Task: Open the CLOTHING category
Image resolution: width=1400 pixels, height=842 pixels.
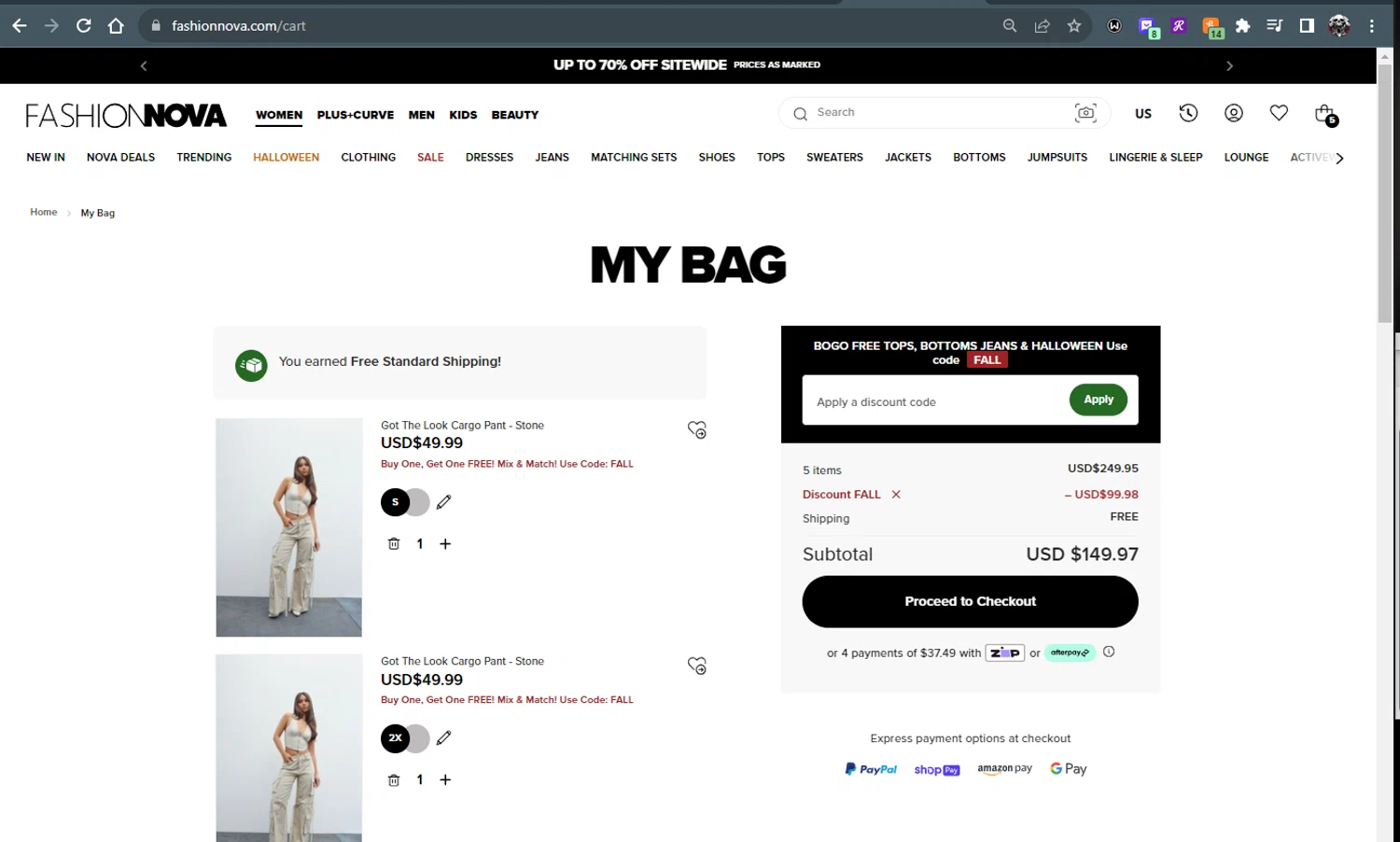Action: tap(369, 158)
